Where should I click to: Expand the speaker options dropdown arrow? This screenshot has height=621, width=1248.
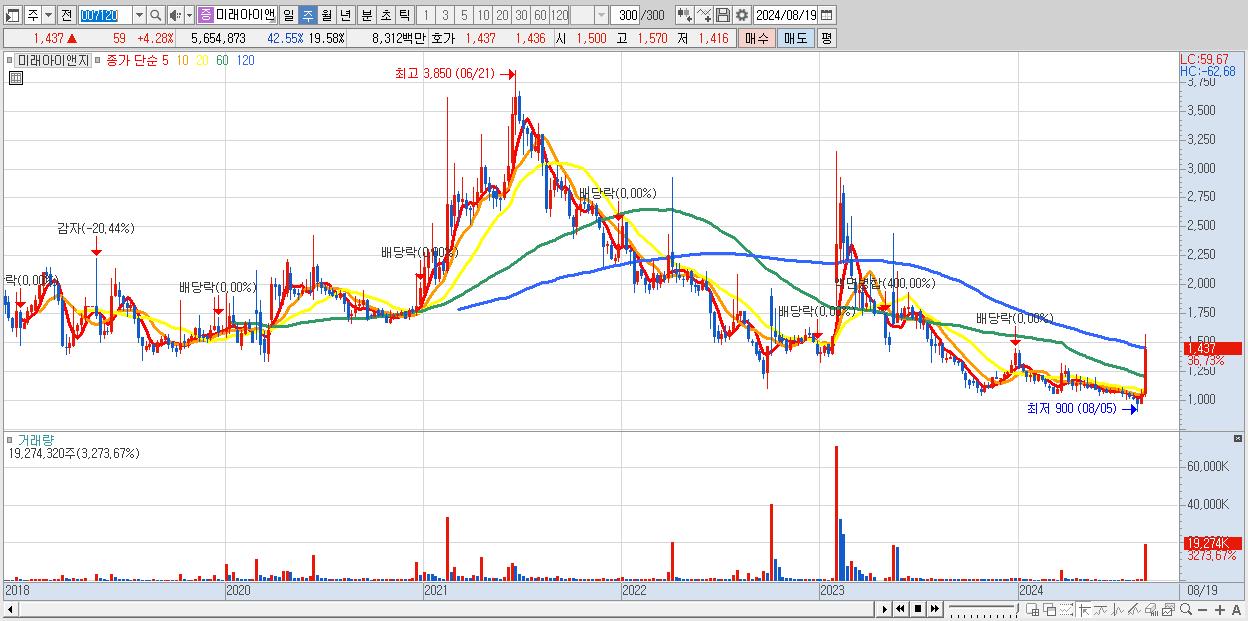189,15
